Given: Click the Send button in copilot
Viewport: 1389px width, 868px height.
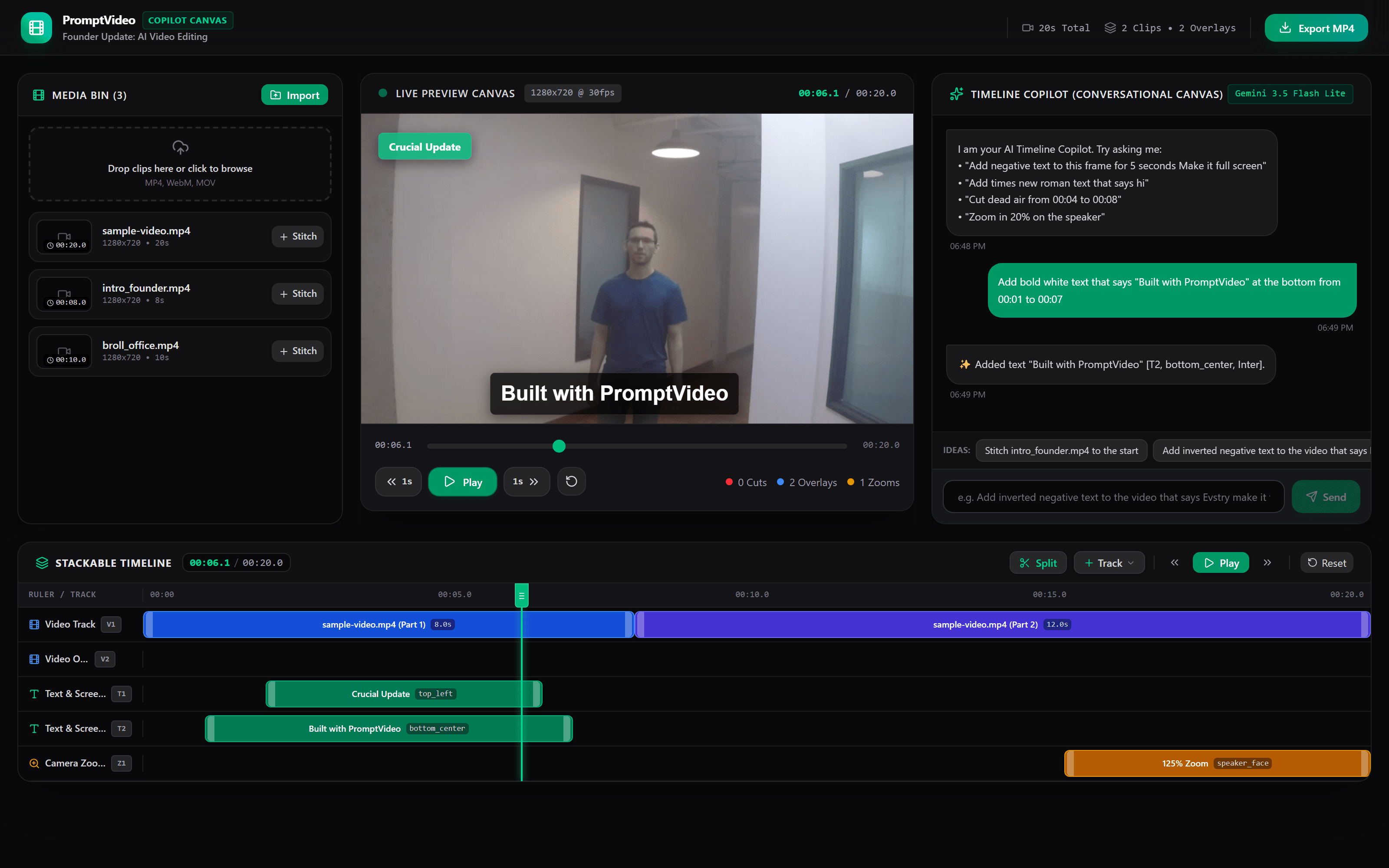Looking at the screenshot, I should (1325, 497).
